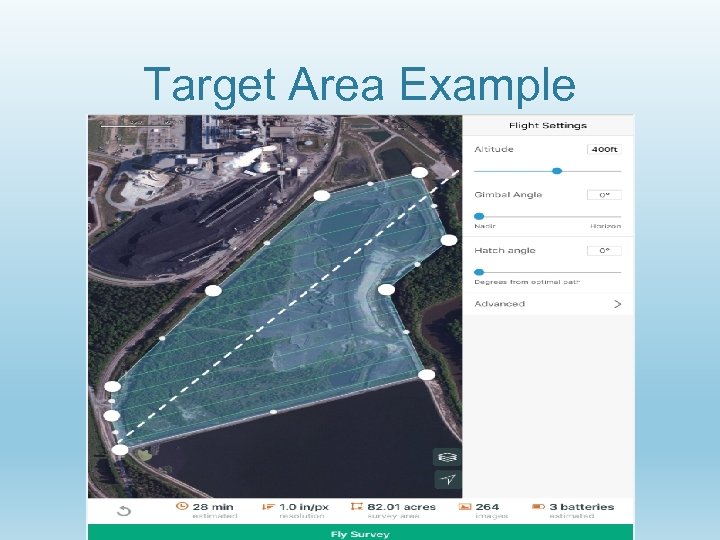
Task: Click 'Degrees from optimal path' caption
Action: point(527,282)
